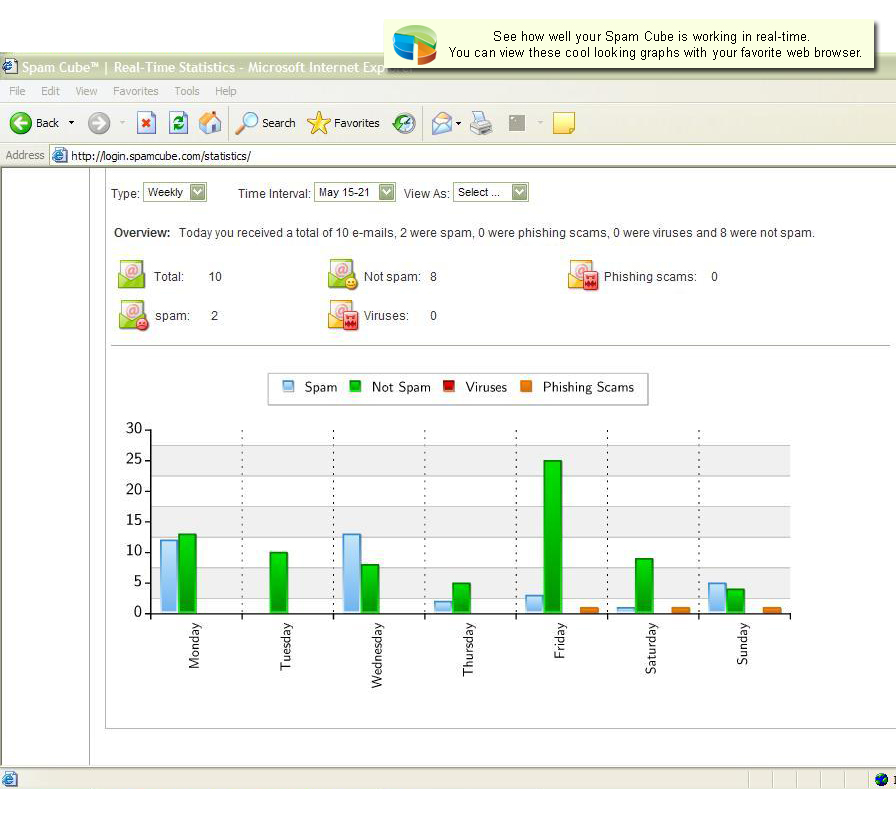
Task: Click the spam envelope icon
Action: click(x=131, y=314)
